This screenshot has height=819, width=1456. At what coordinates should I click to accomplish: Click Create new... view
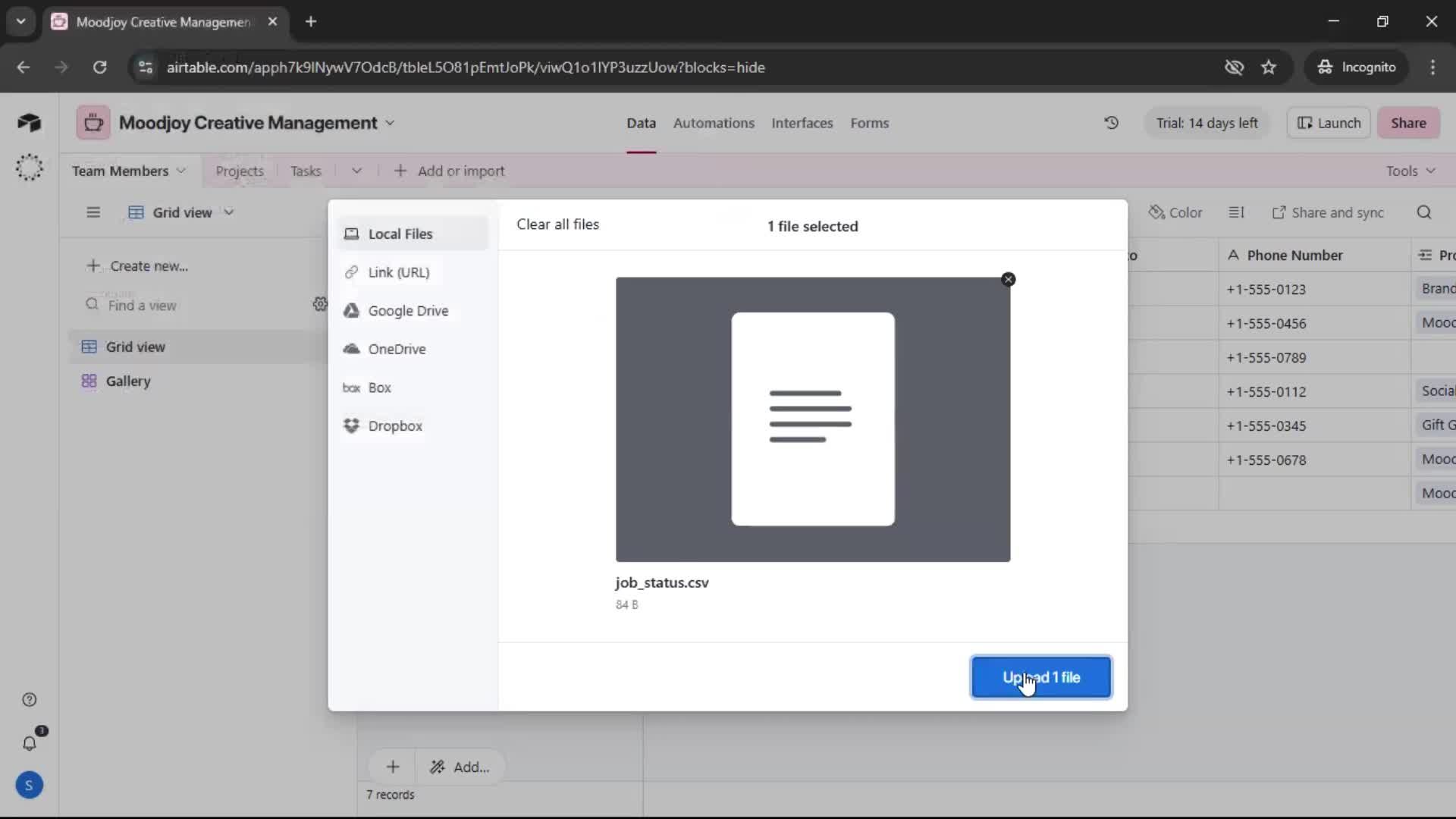click(137, 266)
